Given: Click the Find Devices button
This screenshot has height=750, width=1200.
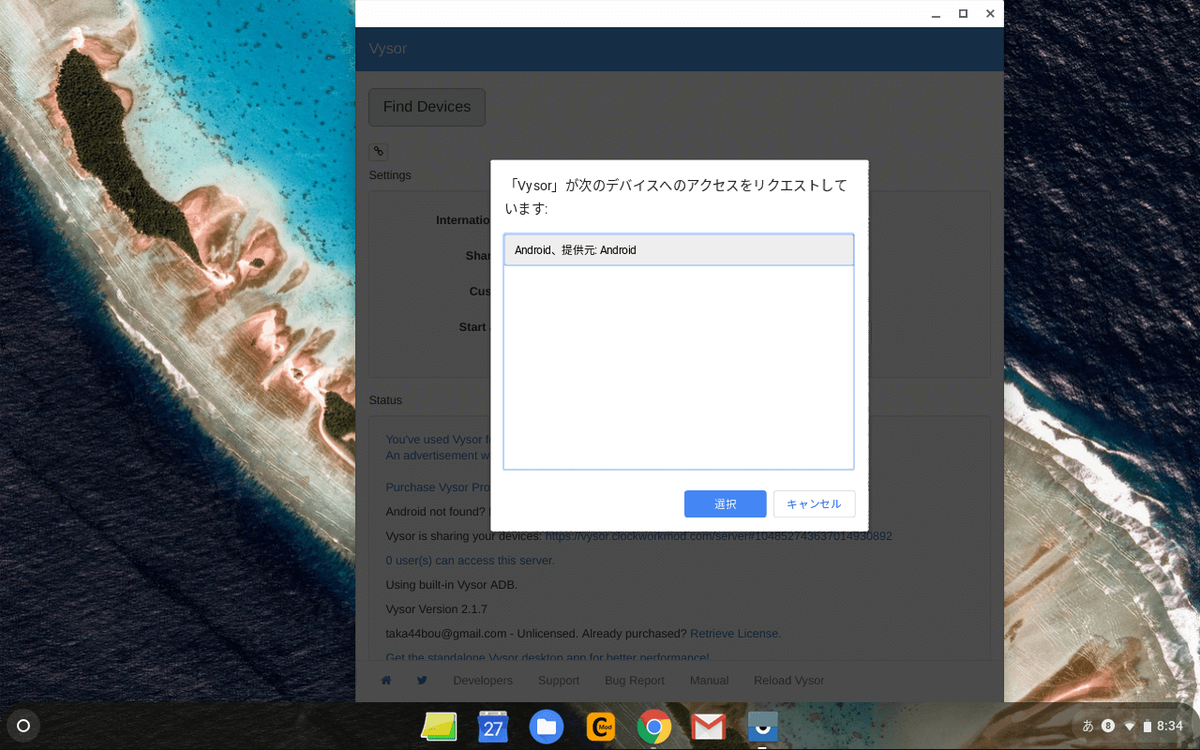Looking at the screenshot, I should [427, 107].
